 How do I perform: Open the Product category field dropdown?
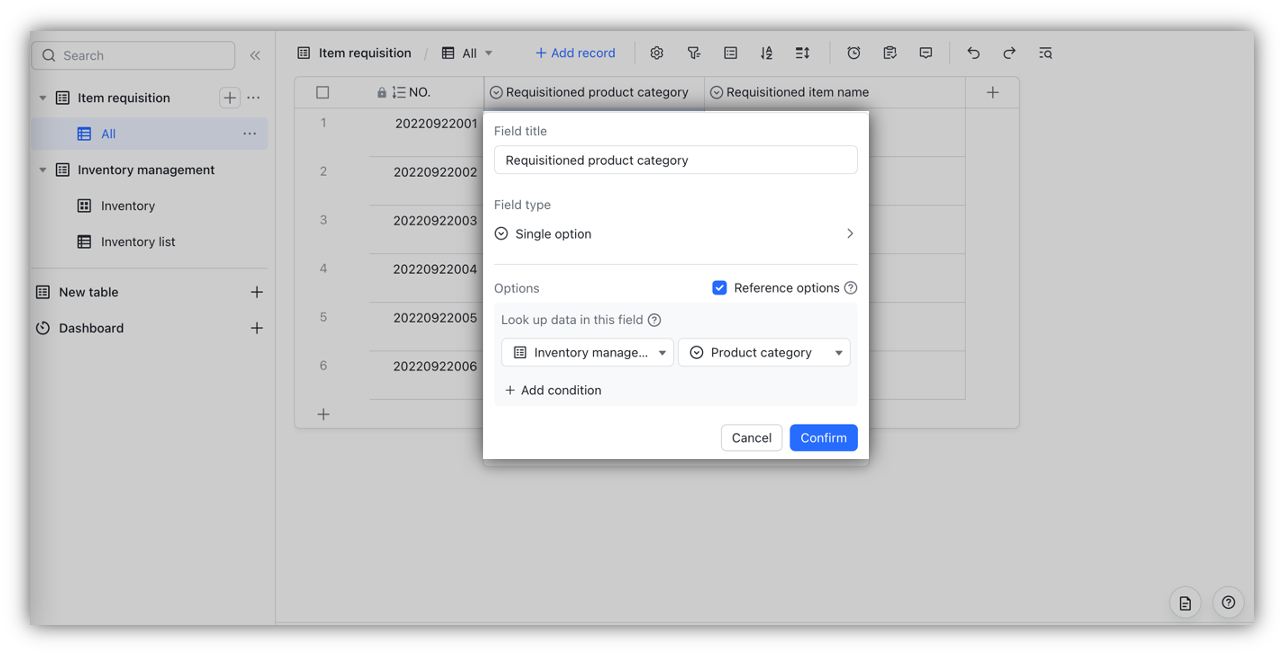coord(764,352)
